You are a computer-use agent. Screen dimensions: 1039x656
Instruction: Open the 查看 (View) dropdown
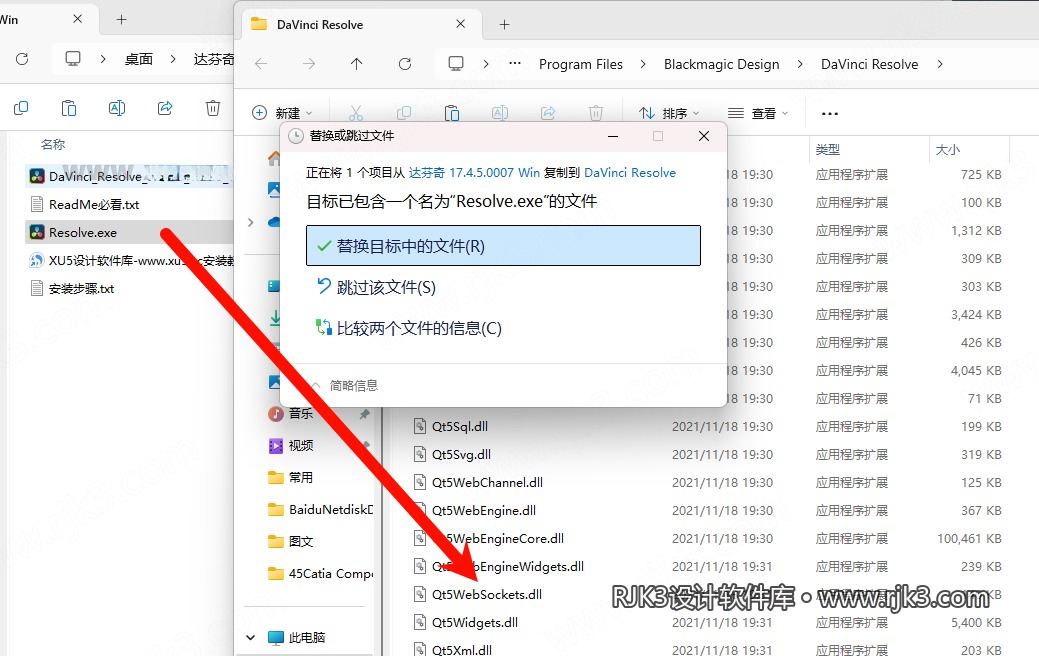tap(758, 113)
